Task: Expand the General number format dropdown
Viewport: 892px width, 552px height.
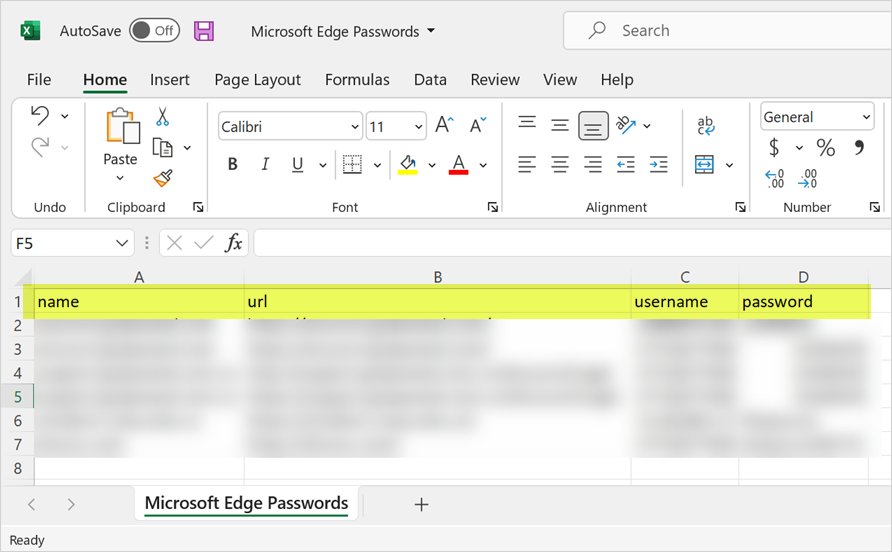Action: 866,117
